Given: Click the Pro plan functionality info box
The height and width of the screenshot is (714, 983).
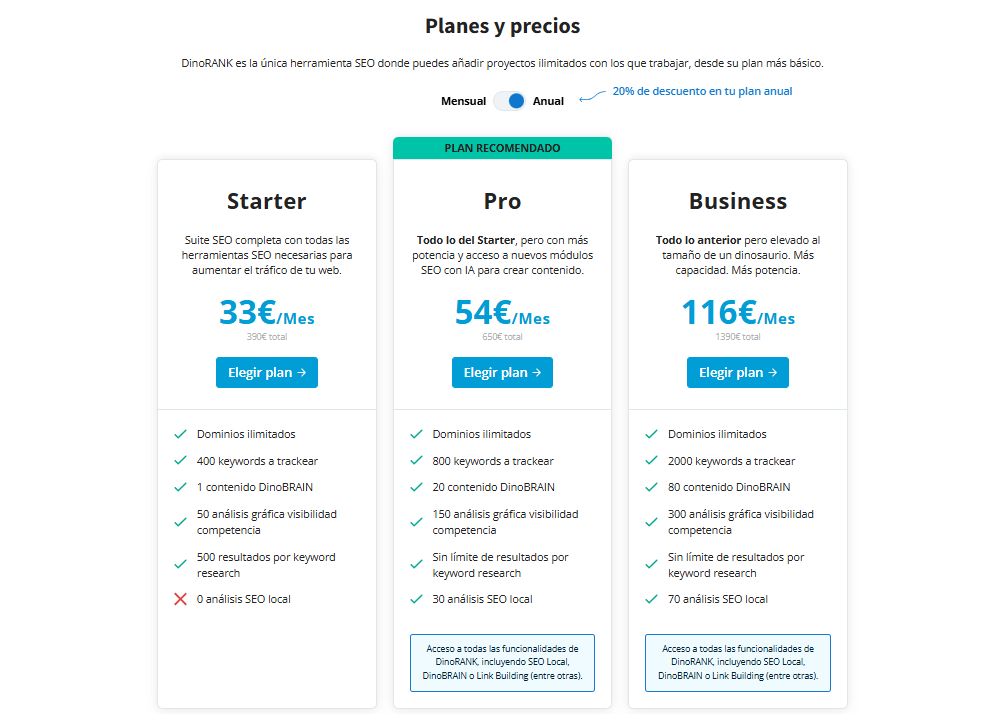Looking at the screenshot, I should click(502, 663).
